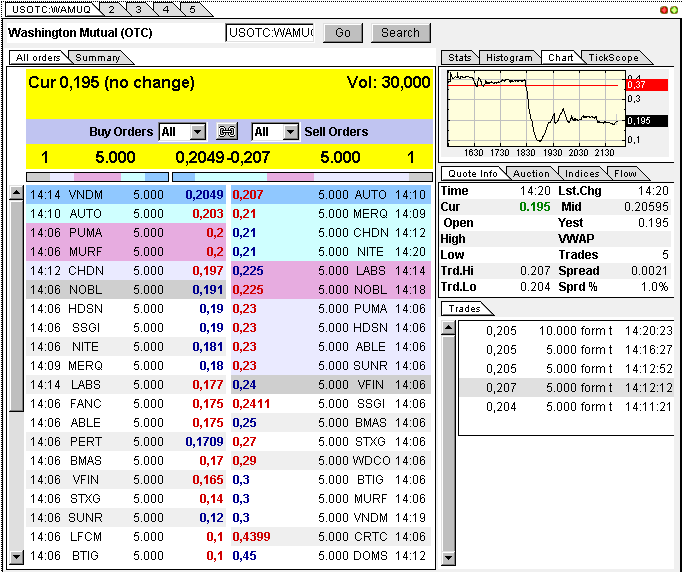Open the Stats tab

coord(459,57)
